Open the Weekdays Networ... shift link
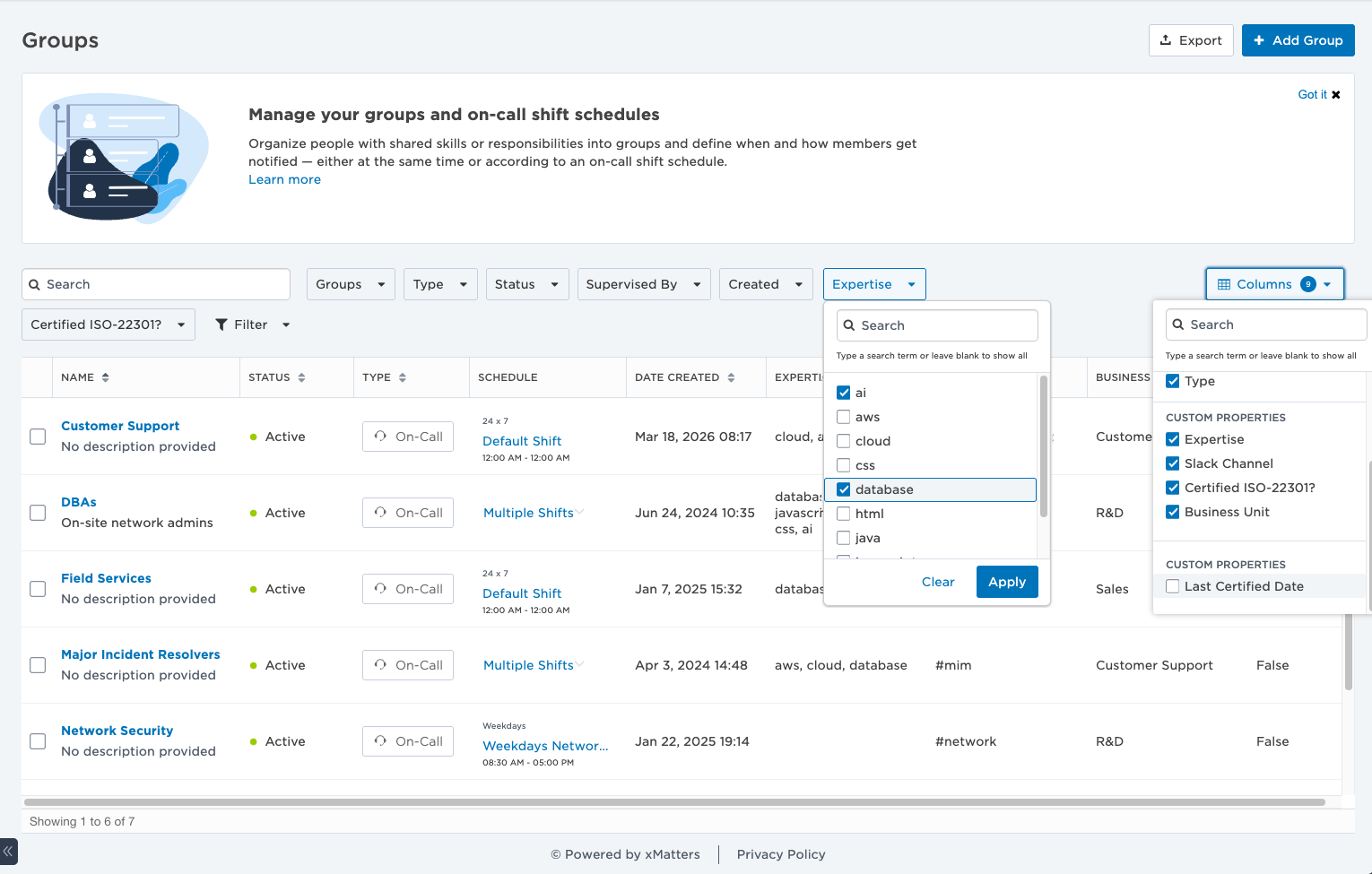This screenshot has width=1372, height=874. tap(545, 746)
